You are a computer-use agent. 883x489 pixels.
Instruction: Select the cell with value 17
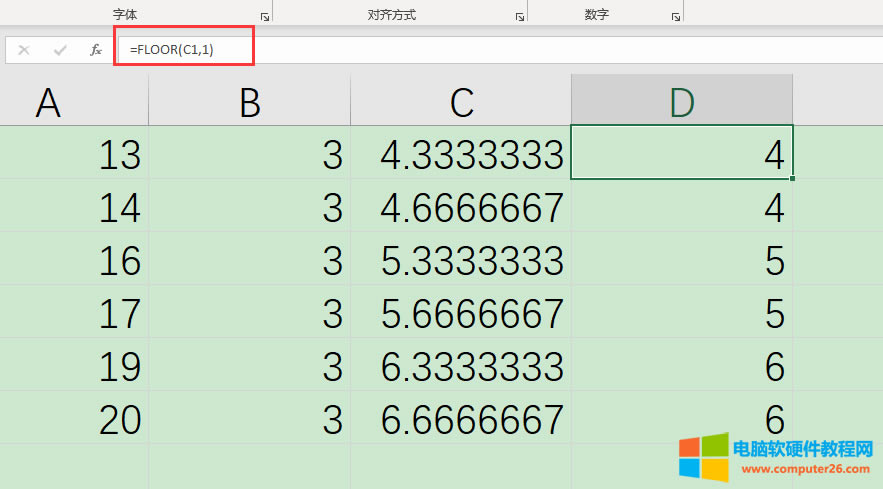[74, 313]
